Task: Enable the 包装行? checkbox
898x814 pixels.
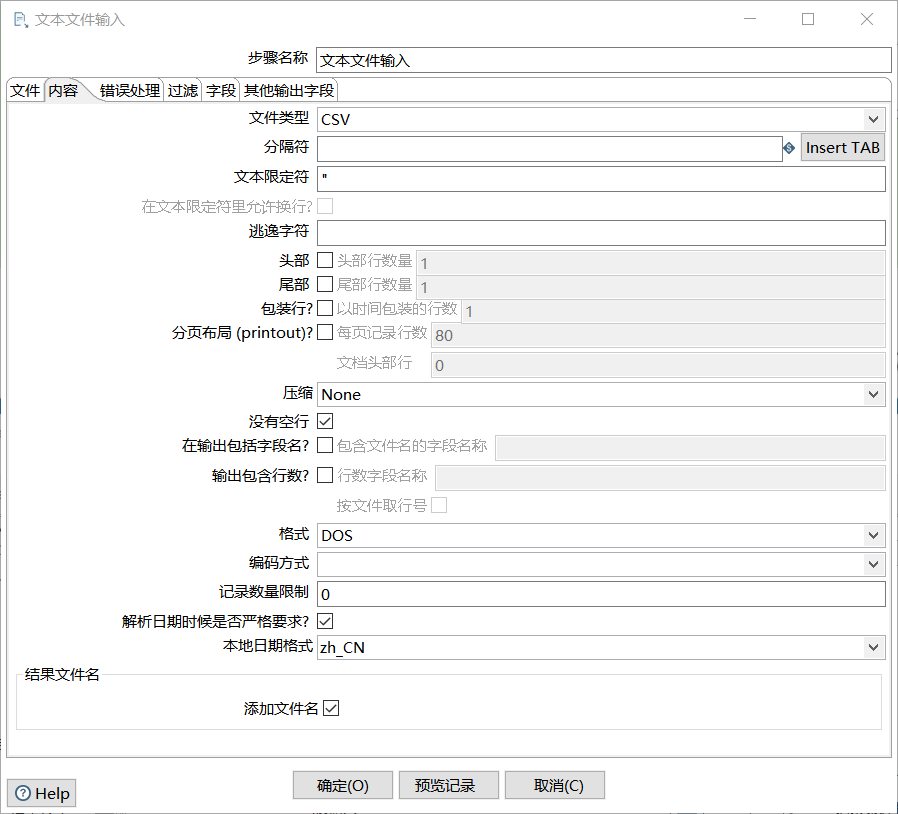Action: 325,308
